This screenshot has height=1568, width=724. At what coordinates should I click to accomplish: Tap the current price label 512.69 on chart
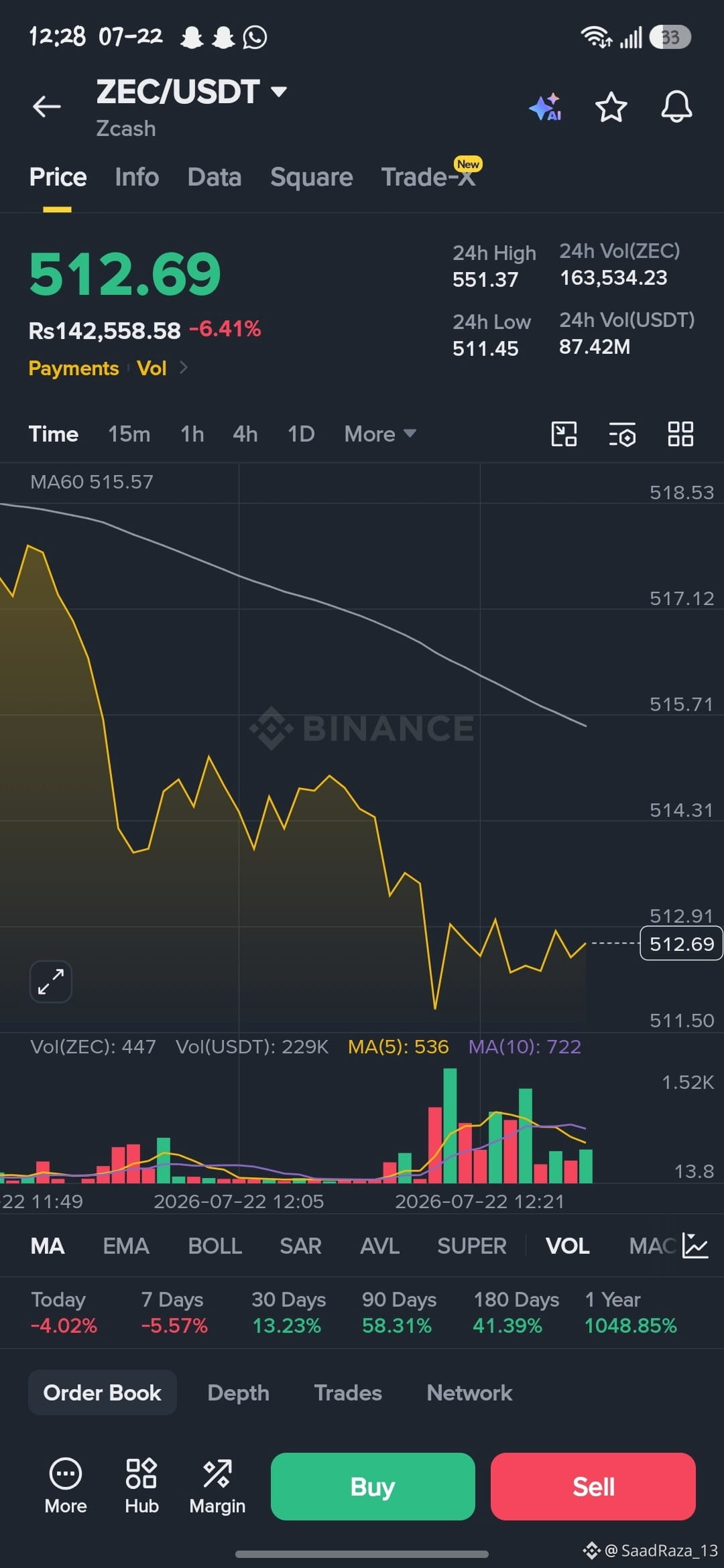click(x=681, y=943)
